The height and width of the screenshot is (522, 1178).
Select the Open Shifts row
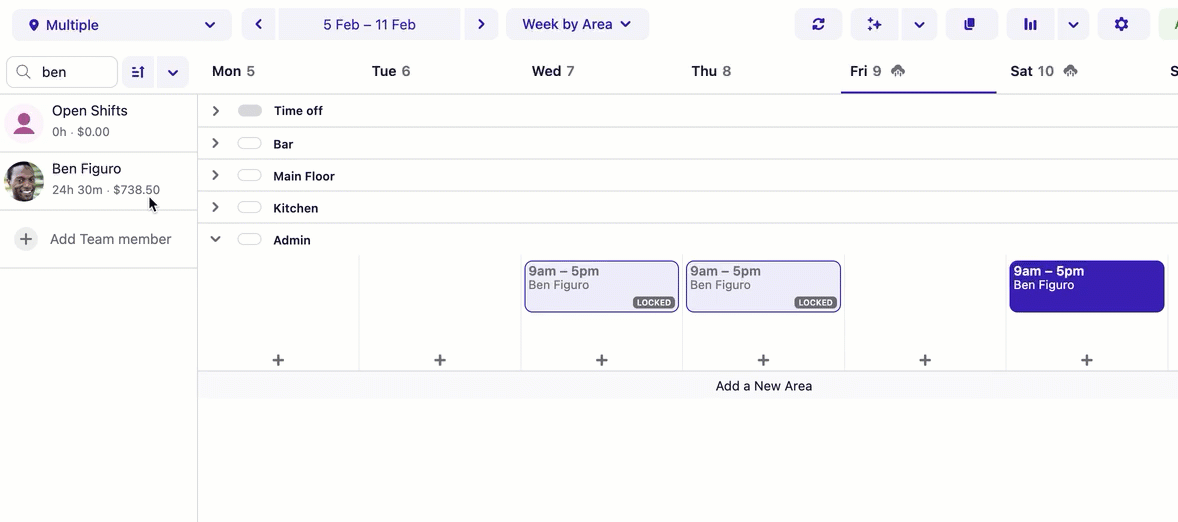point(98,123)
